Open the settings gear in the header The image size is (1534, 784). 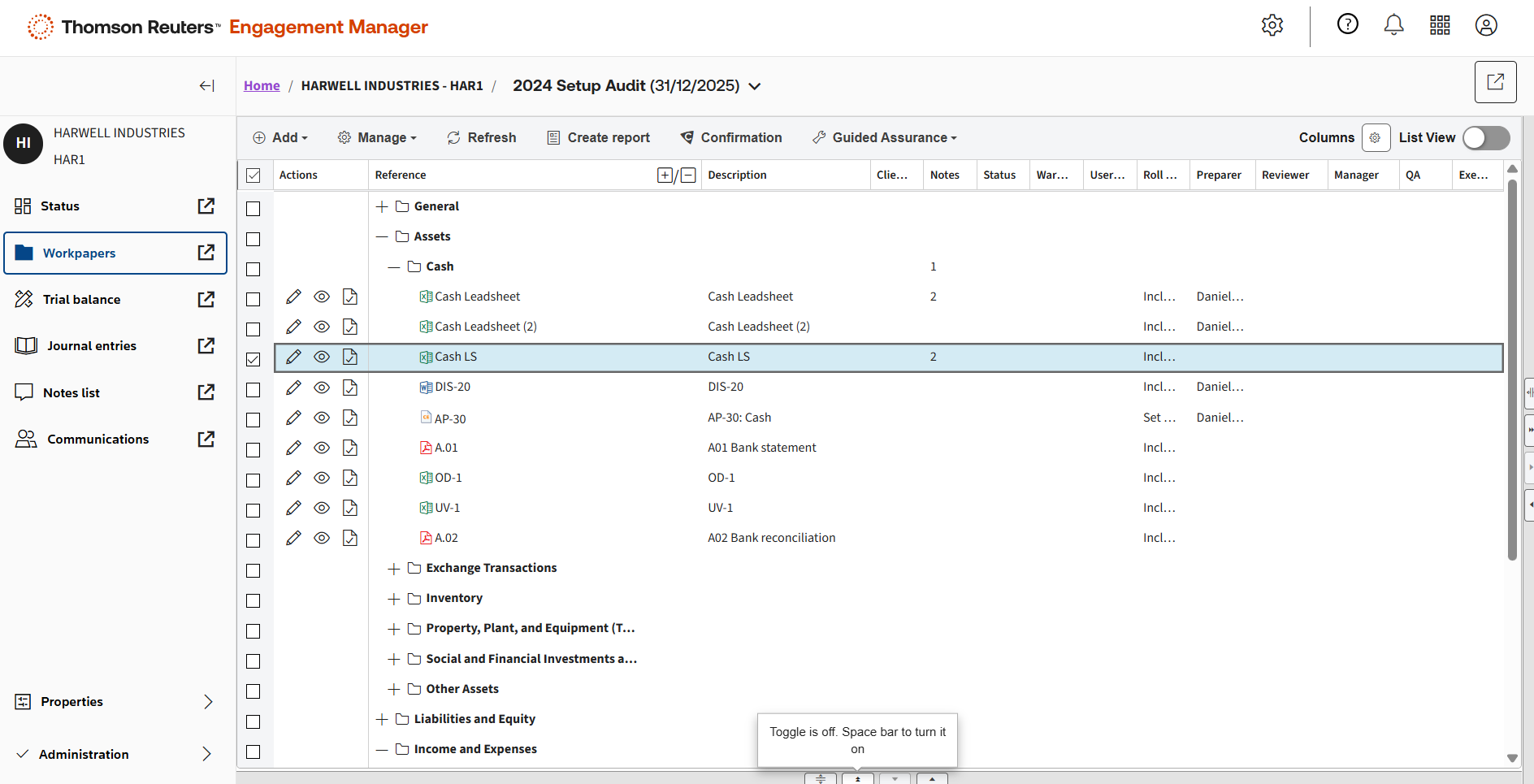1272,25
